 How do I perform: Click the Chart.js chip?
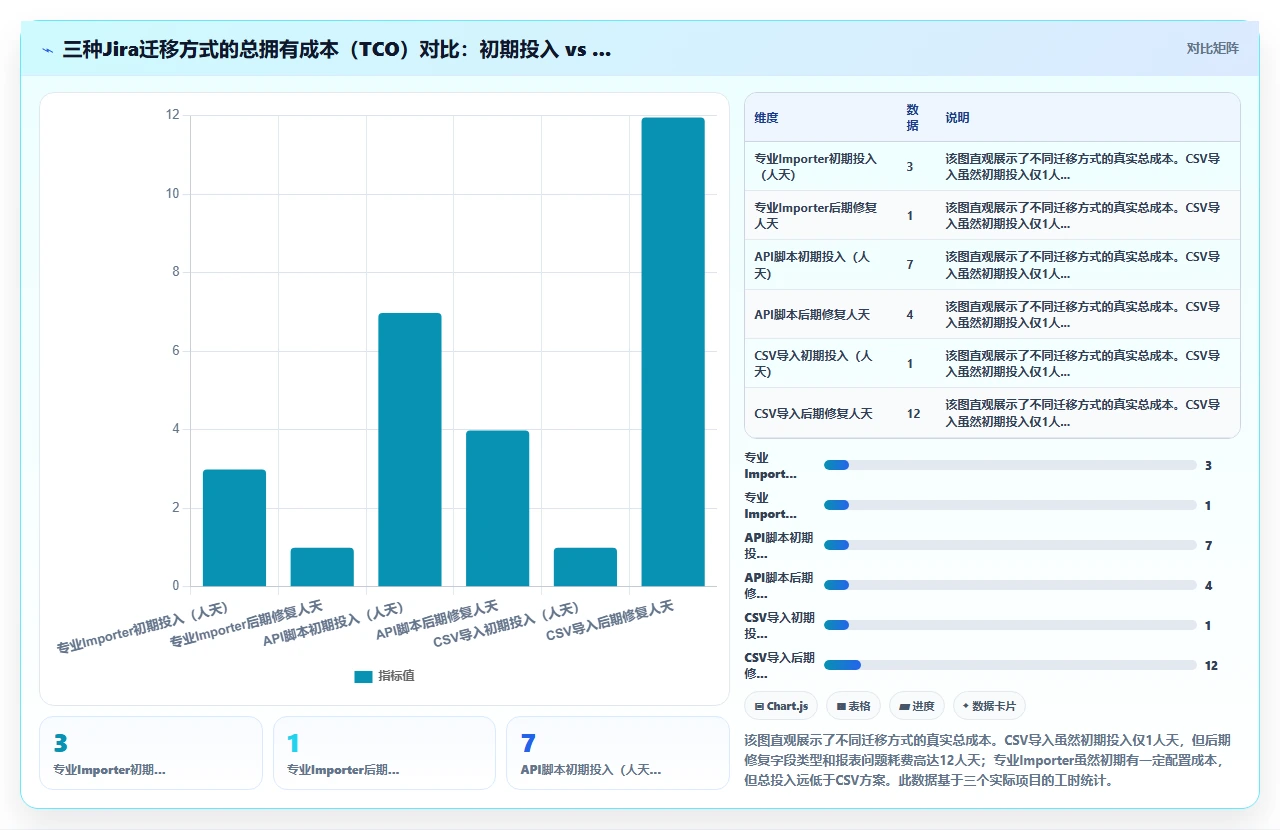coord(781,706)
